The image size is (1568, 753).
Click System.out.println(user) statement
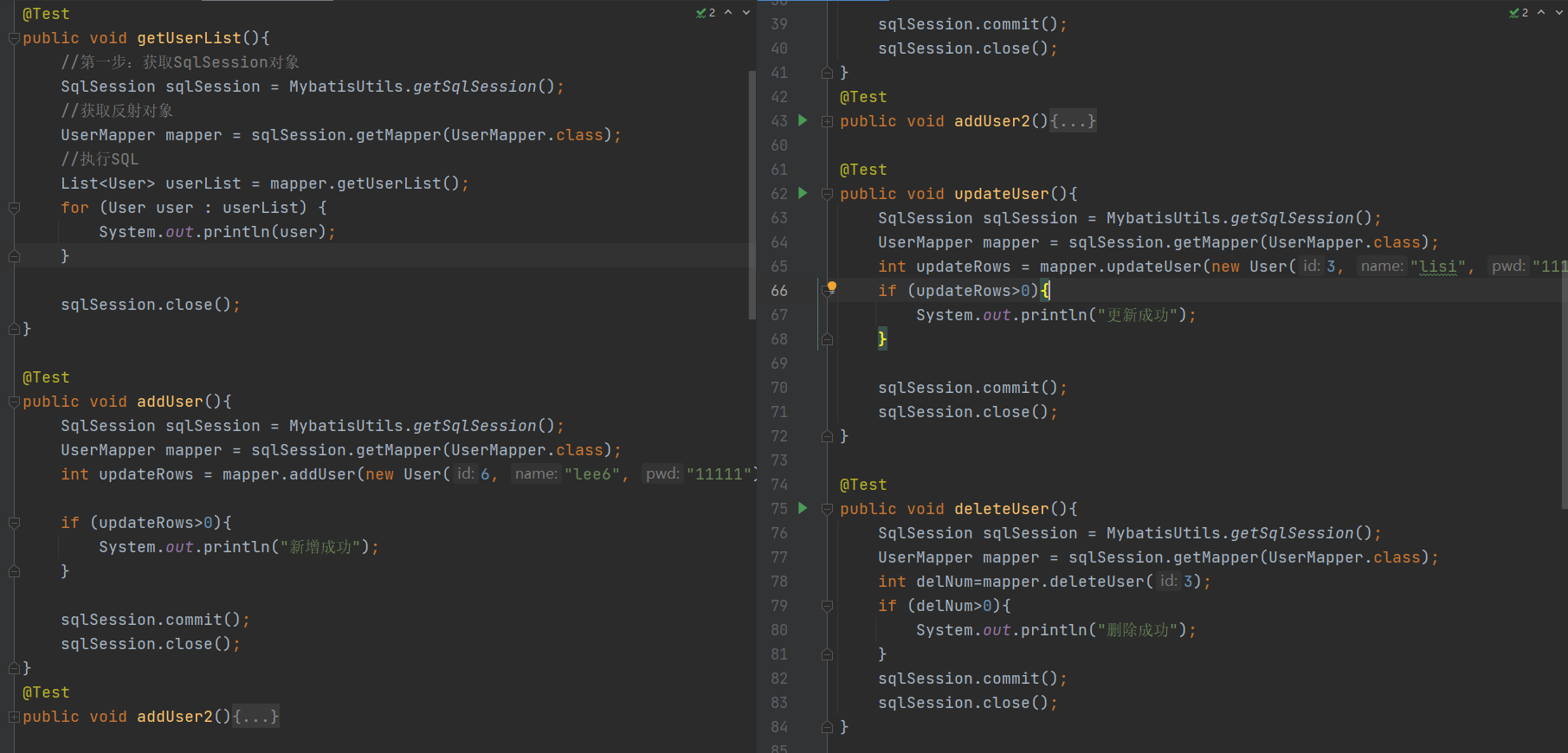(x=217, y=232)
